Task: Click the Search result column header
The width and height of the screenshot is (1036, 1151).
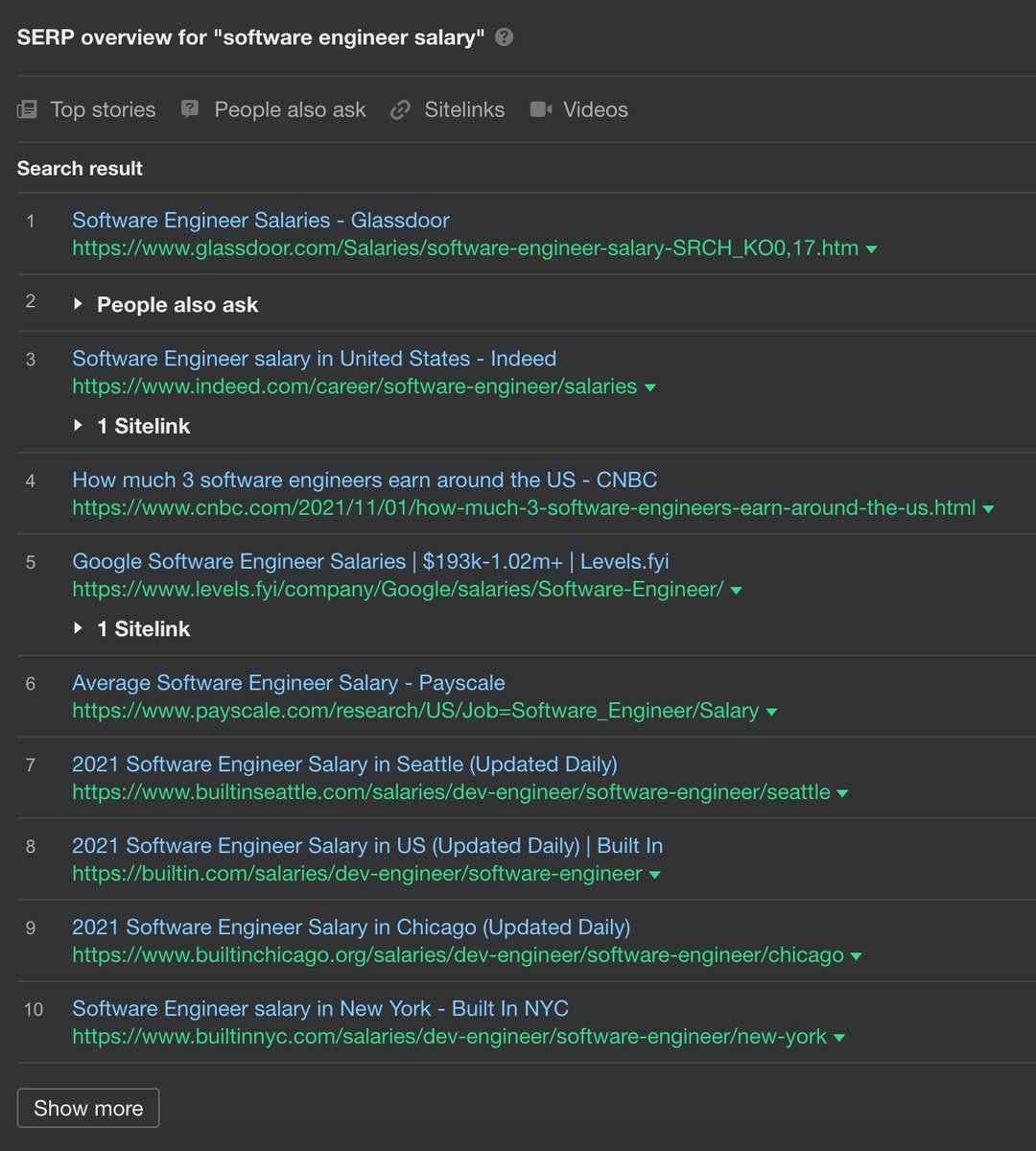Action: (x=80, y=168)
